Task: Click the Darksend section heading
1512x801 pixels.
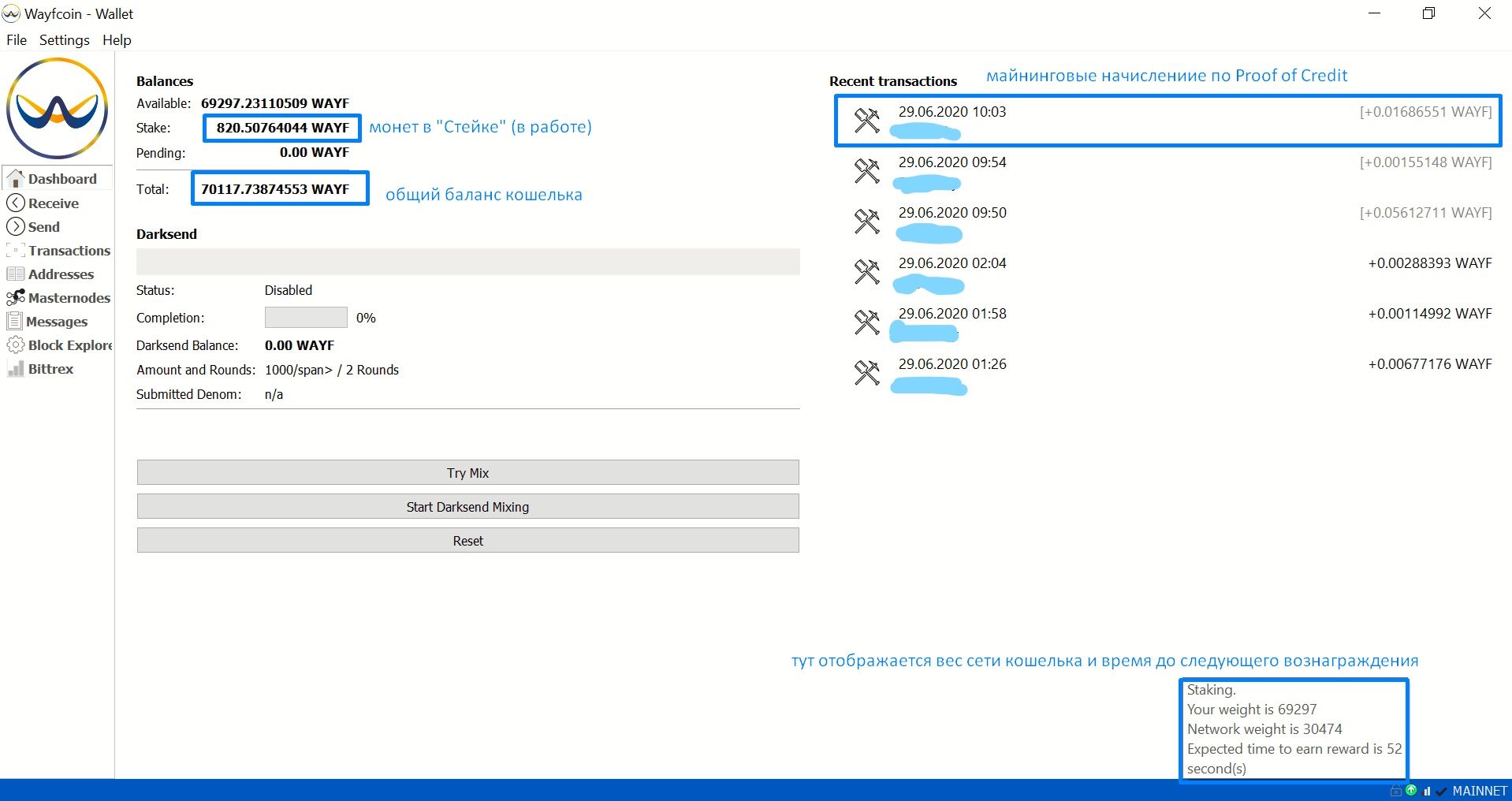Action: 166,234
